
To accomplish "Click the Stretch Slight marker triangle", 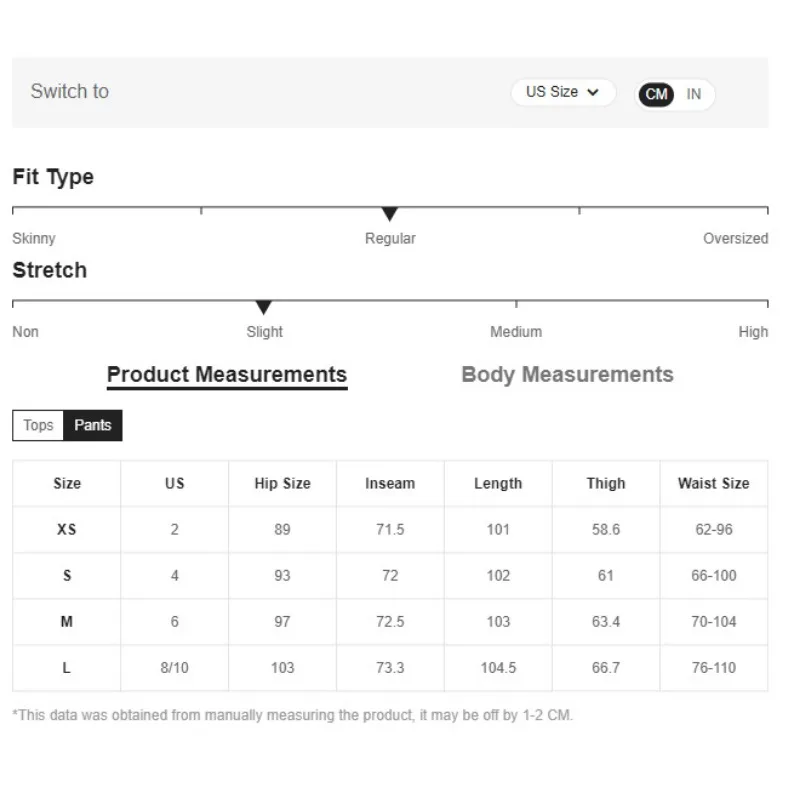I will click(263, 307).
